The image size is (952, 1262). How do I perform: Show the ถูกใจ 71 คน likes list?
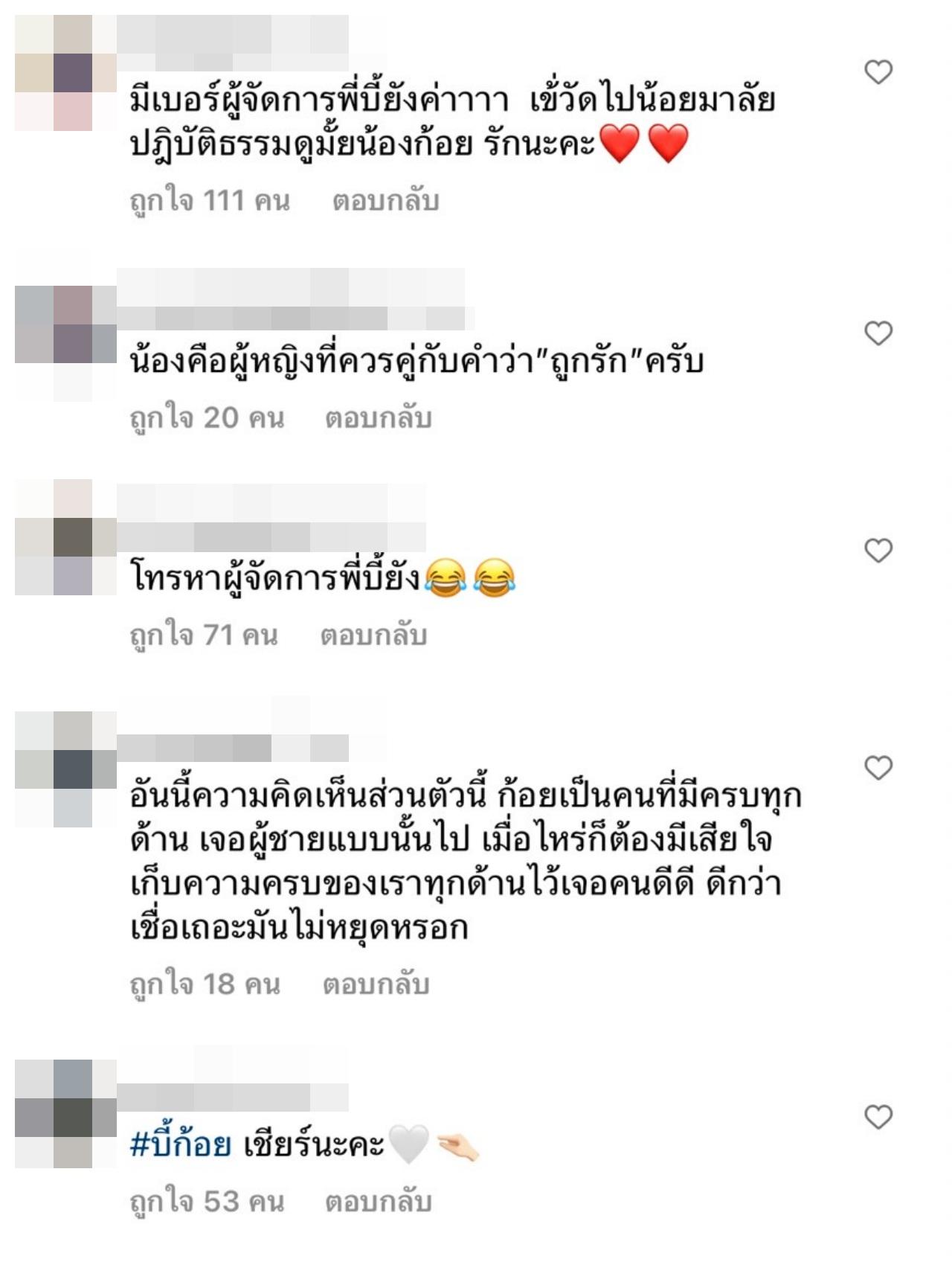pos(204,635)
